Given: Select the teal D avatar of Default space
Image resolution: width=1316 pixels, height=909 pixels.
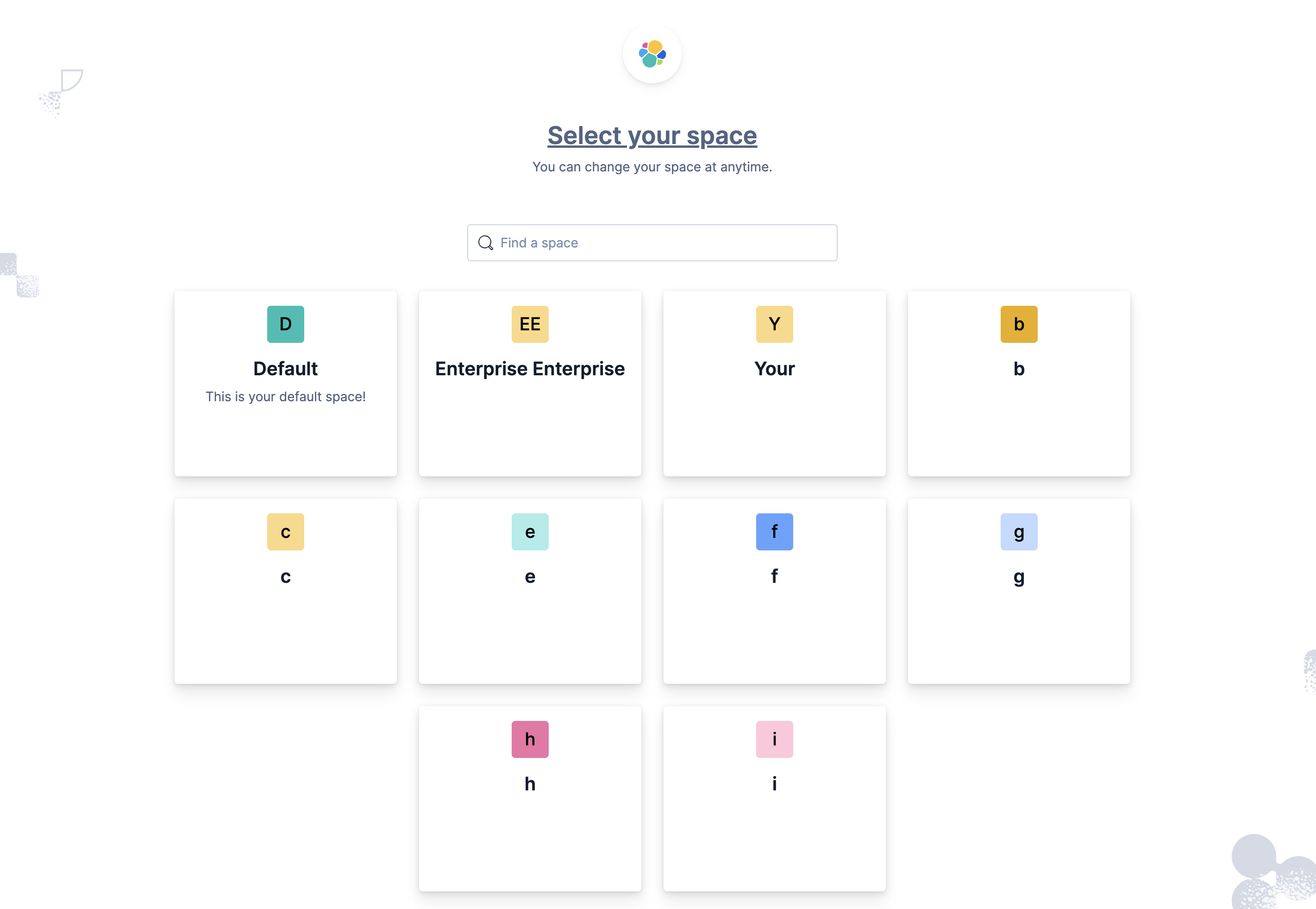Looking at the screenshot, I should point(285,323).
